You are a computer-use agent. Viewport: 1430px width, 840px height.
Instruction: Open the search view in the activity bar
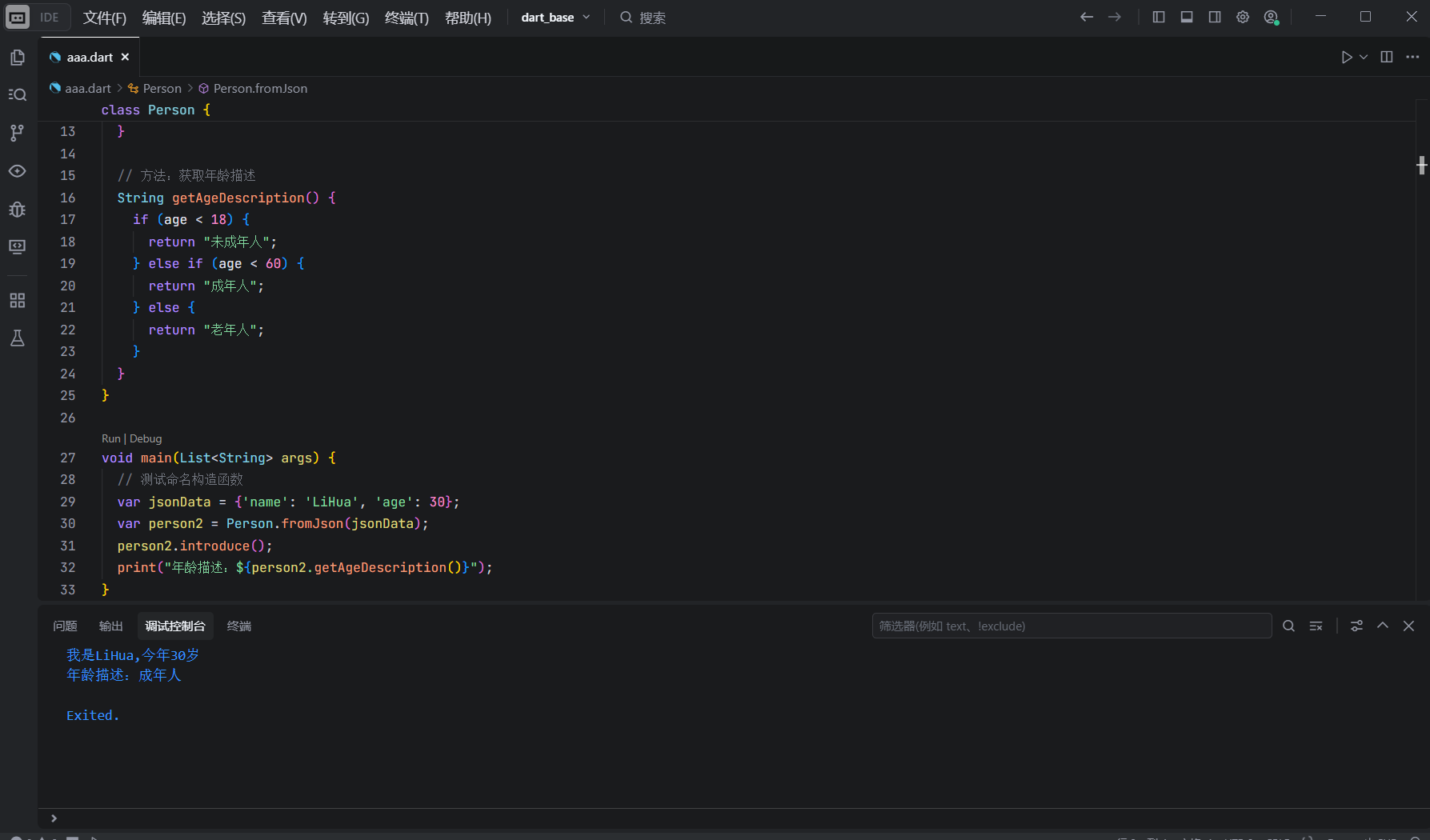point(18,95)
